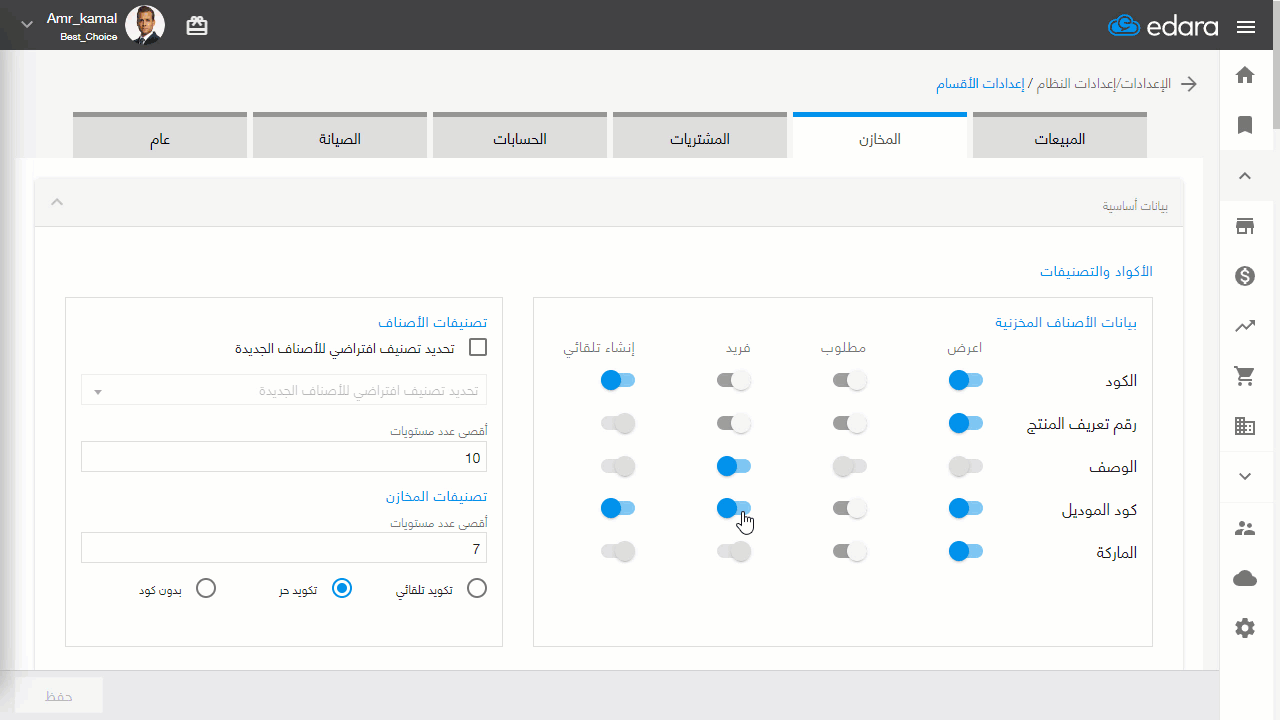Select the تكويد حر radio option
The width and height of the screenshot is (1280, 720).
pos(342,588)
